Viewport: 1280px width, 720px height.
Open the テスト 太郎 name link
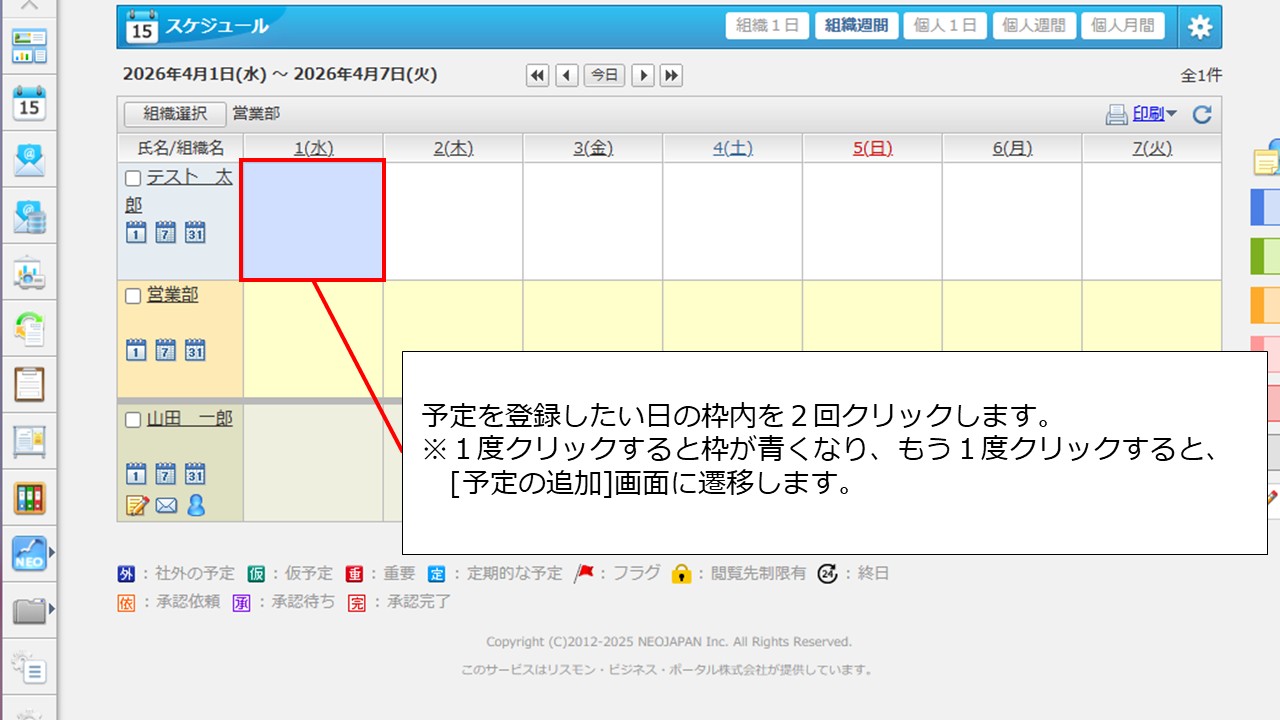178,191
